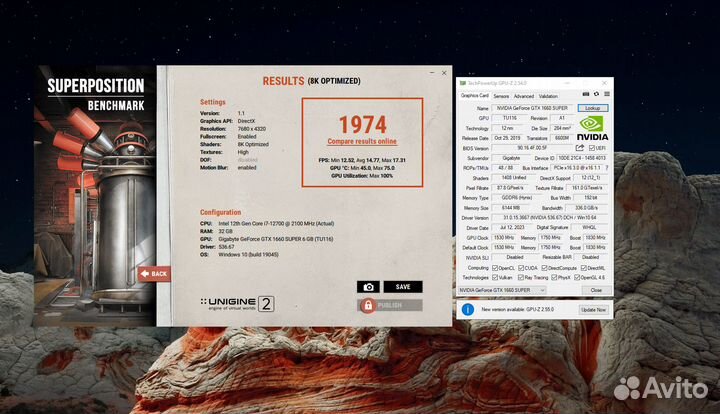Click the Driver Version field

550,218
